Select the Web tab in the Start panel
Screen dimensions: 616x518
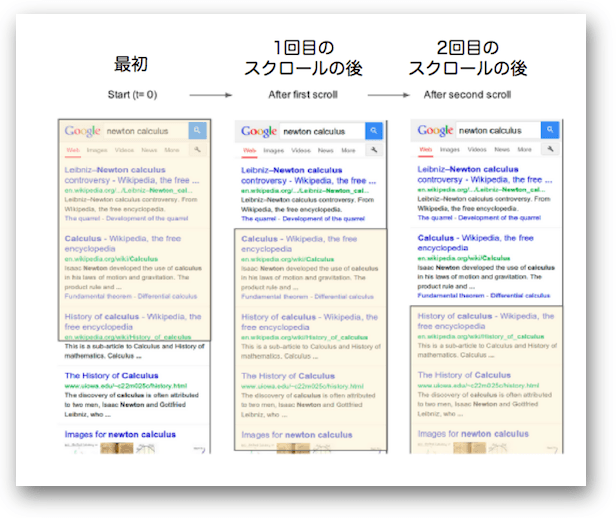[x=73, y=150]
